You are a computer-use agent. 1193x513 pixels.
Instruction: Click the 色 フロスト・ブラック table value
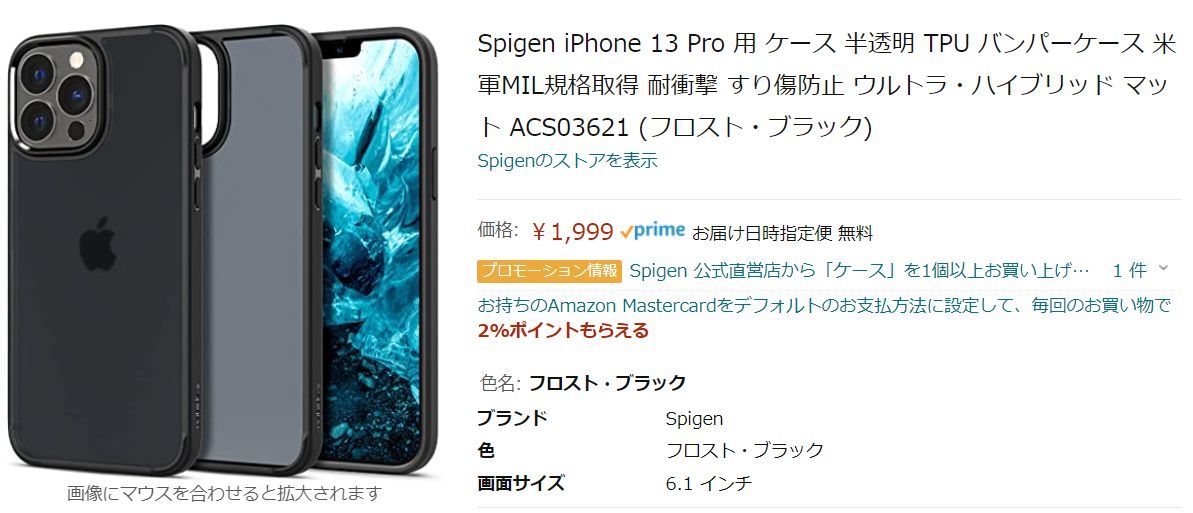pyautogui.click(x=745, y=450)
